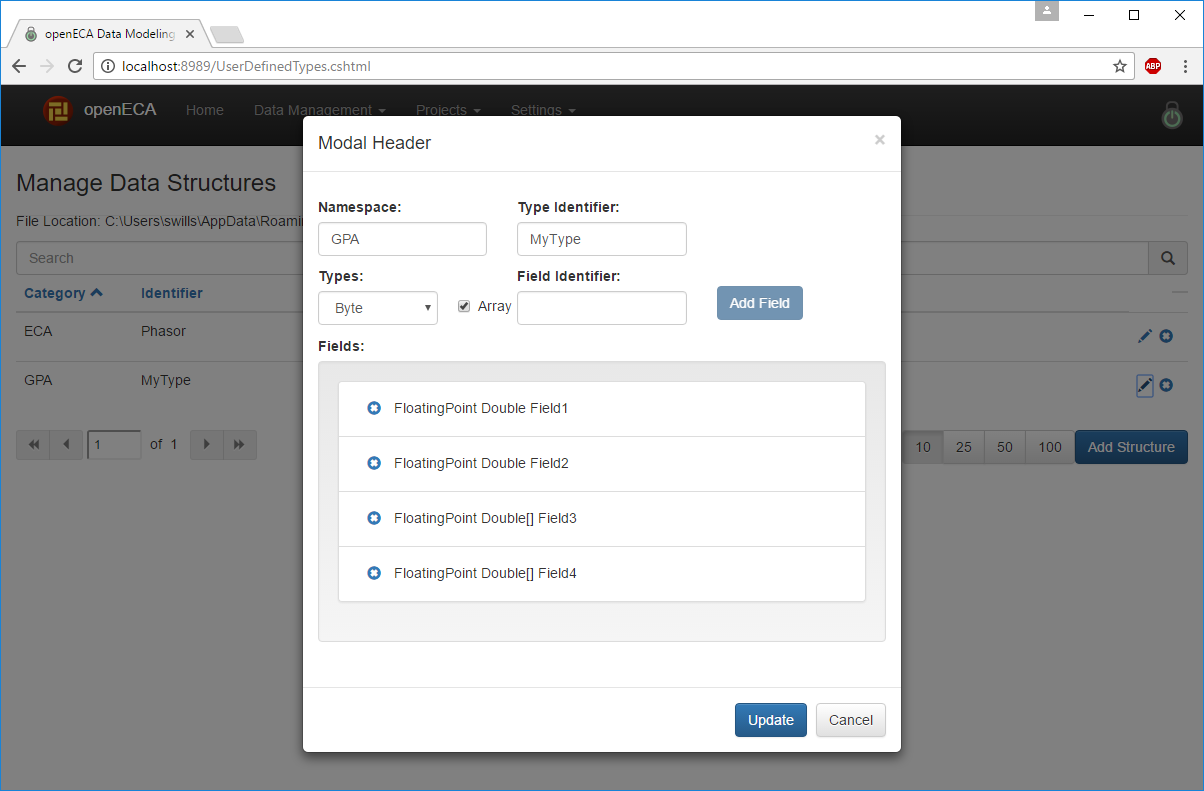Click the AdBlock Plus extension icon

point(1153,66)
